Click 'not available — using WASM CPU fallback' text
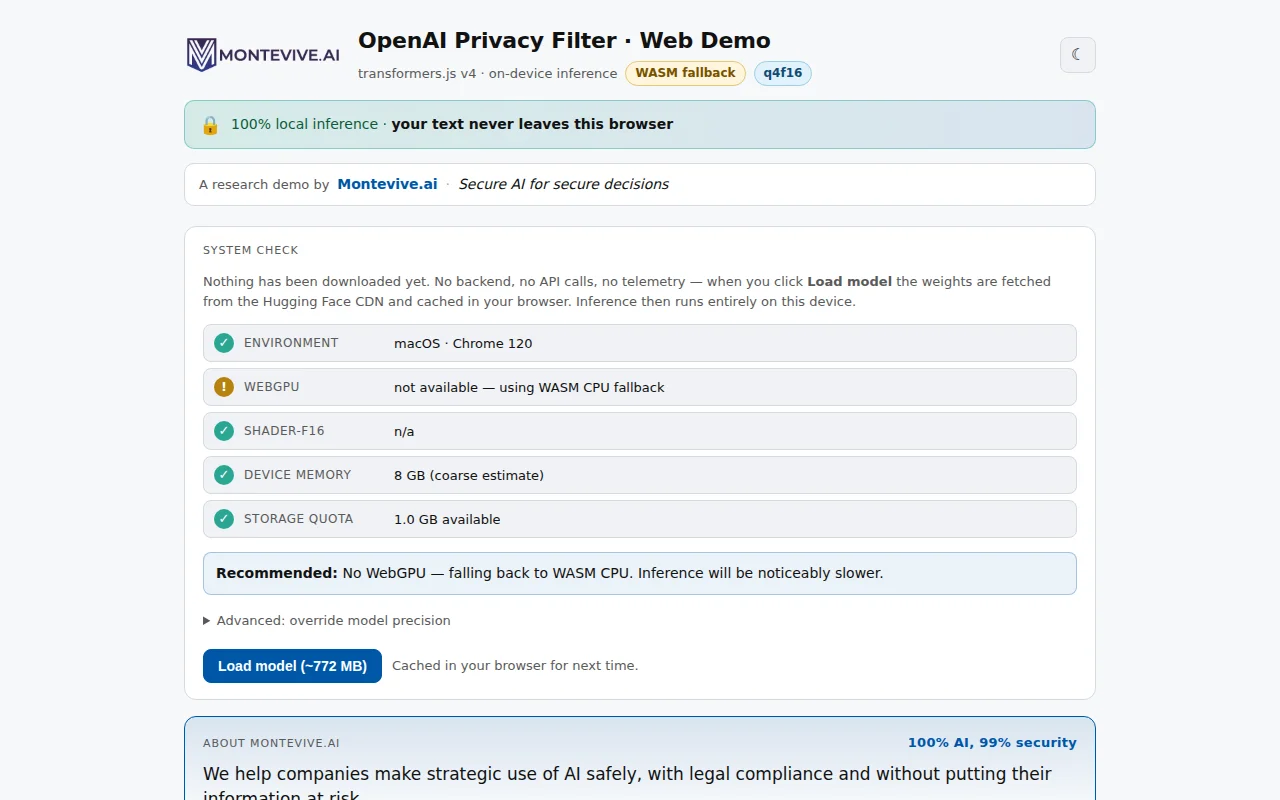 coord(529,387)
